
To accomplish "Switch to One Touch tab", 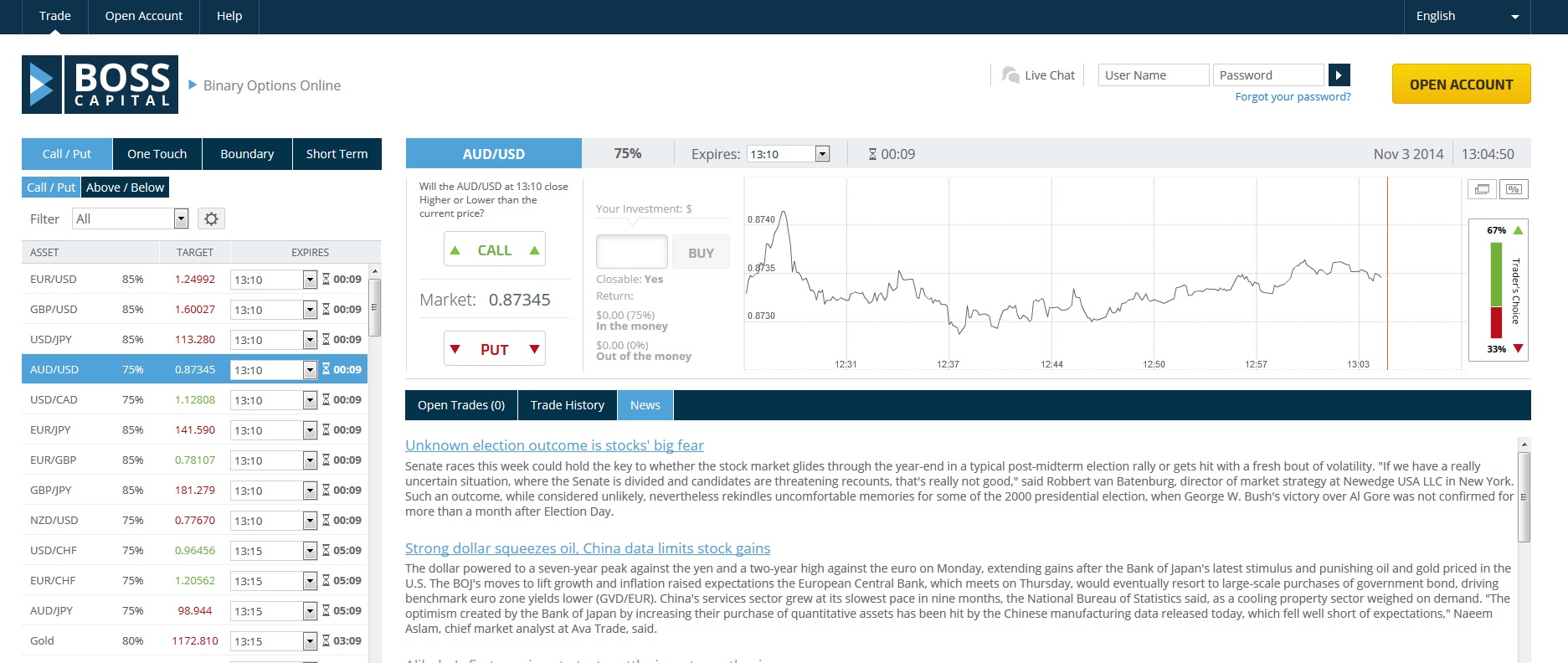I will [157, 154].
